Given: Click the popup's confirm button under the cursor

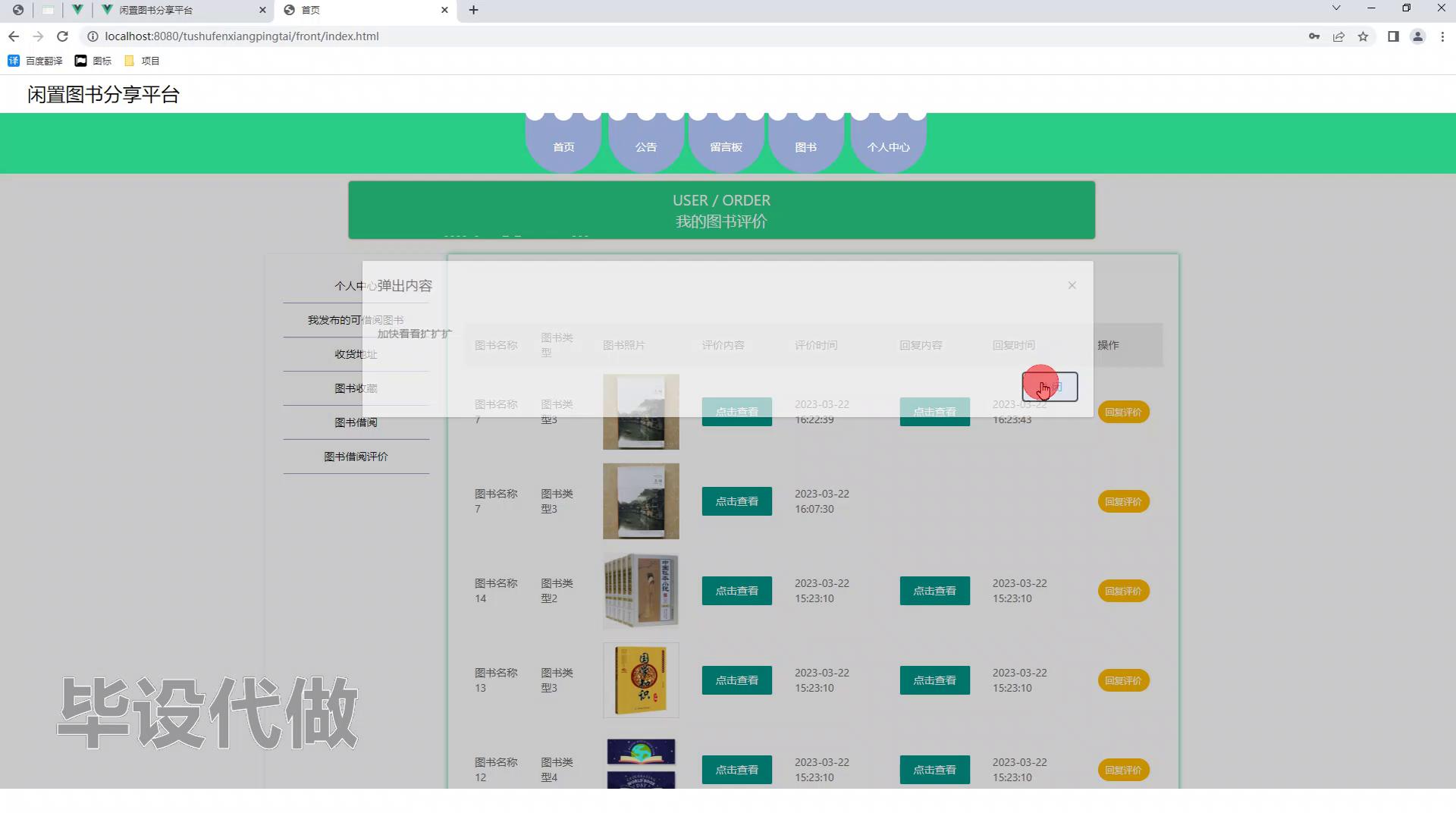Looking at the screenshot, I should pyautogui.click(x=1050, y=387).
